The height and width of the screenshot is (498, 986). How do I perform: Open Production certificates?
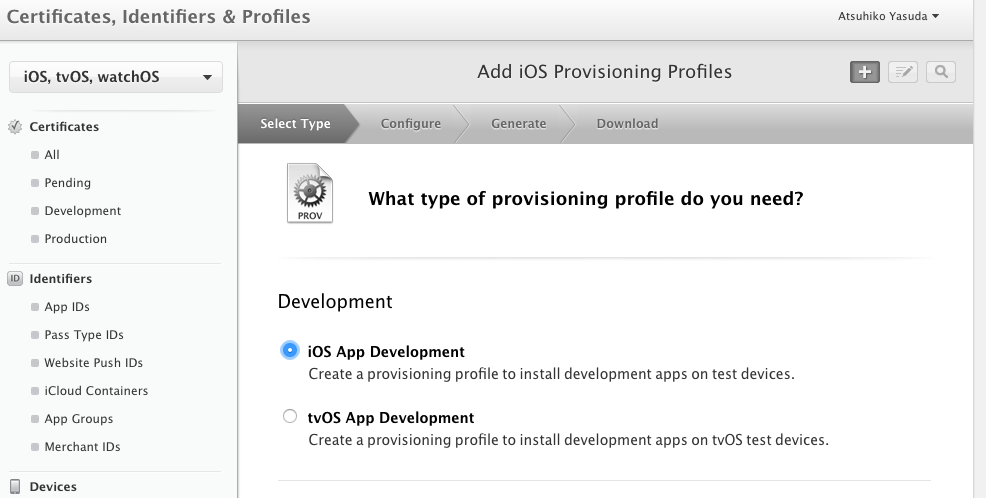75,239
